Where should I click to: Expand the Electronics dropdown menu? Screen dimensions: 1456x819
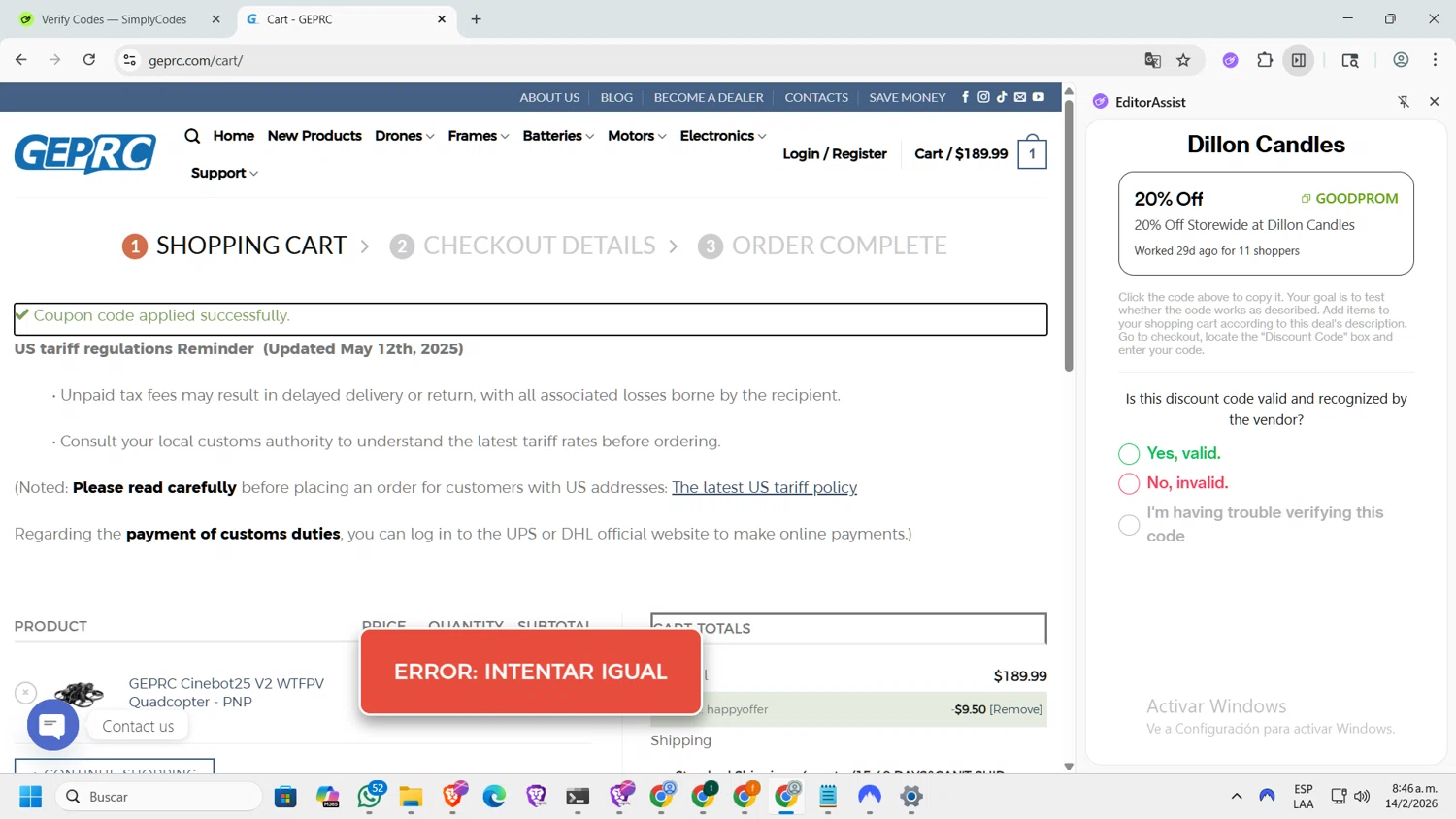[723, 136]
